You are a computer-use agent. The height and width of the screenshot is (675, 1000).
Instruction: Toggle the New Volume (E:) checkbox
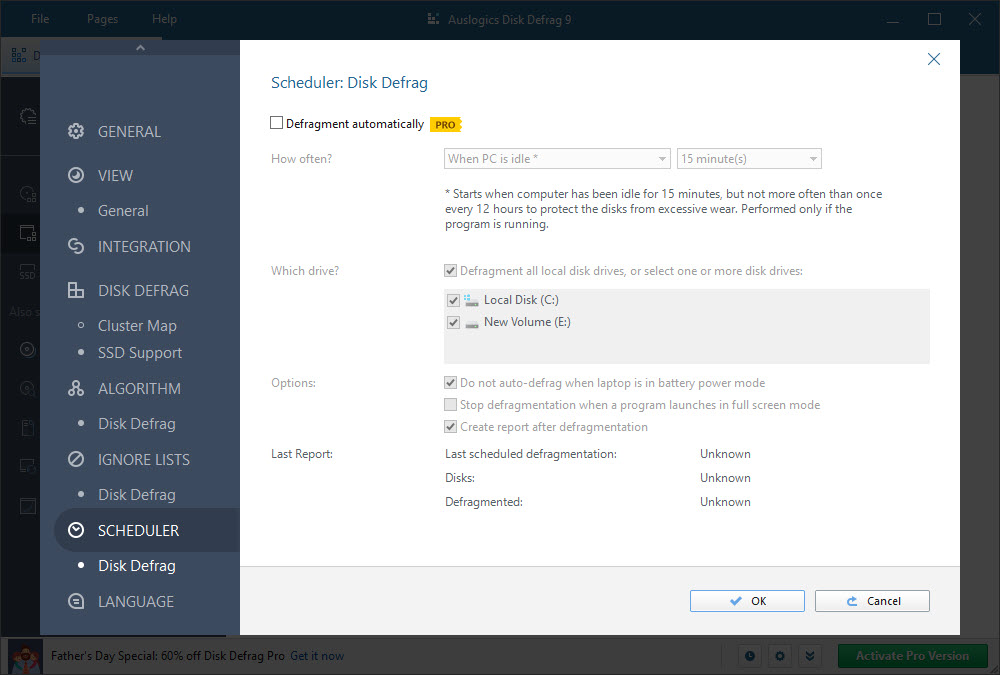coord(453,323)
